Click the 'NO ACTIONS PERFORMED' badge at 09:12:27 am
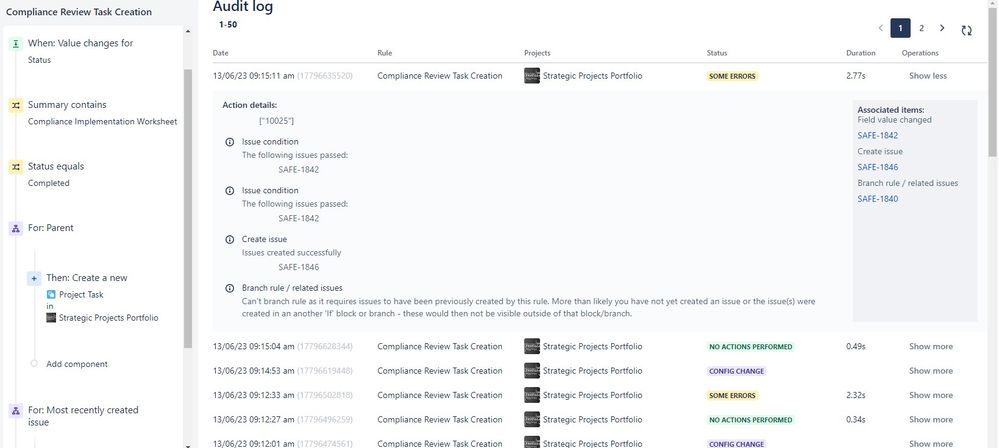 click(751, 419)
